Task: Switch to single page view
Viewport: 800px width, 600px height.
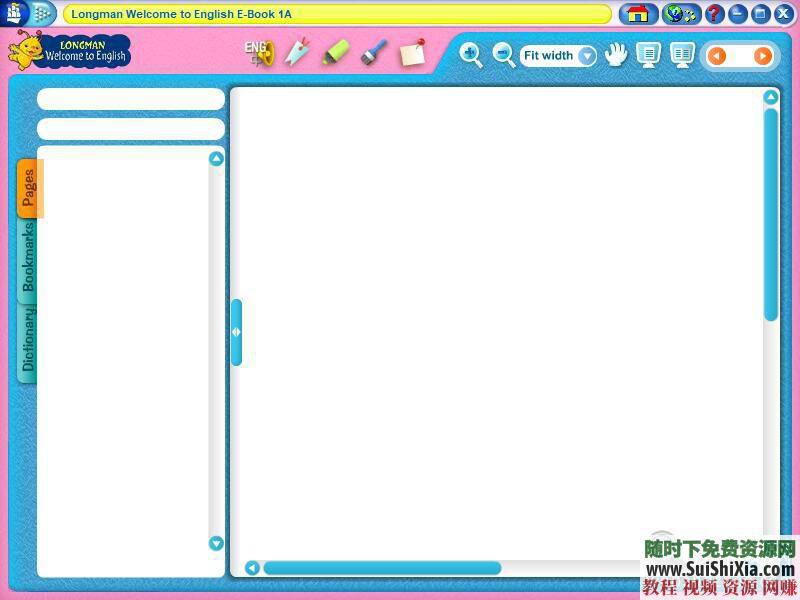Action: point(648,55)
